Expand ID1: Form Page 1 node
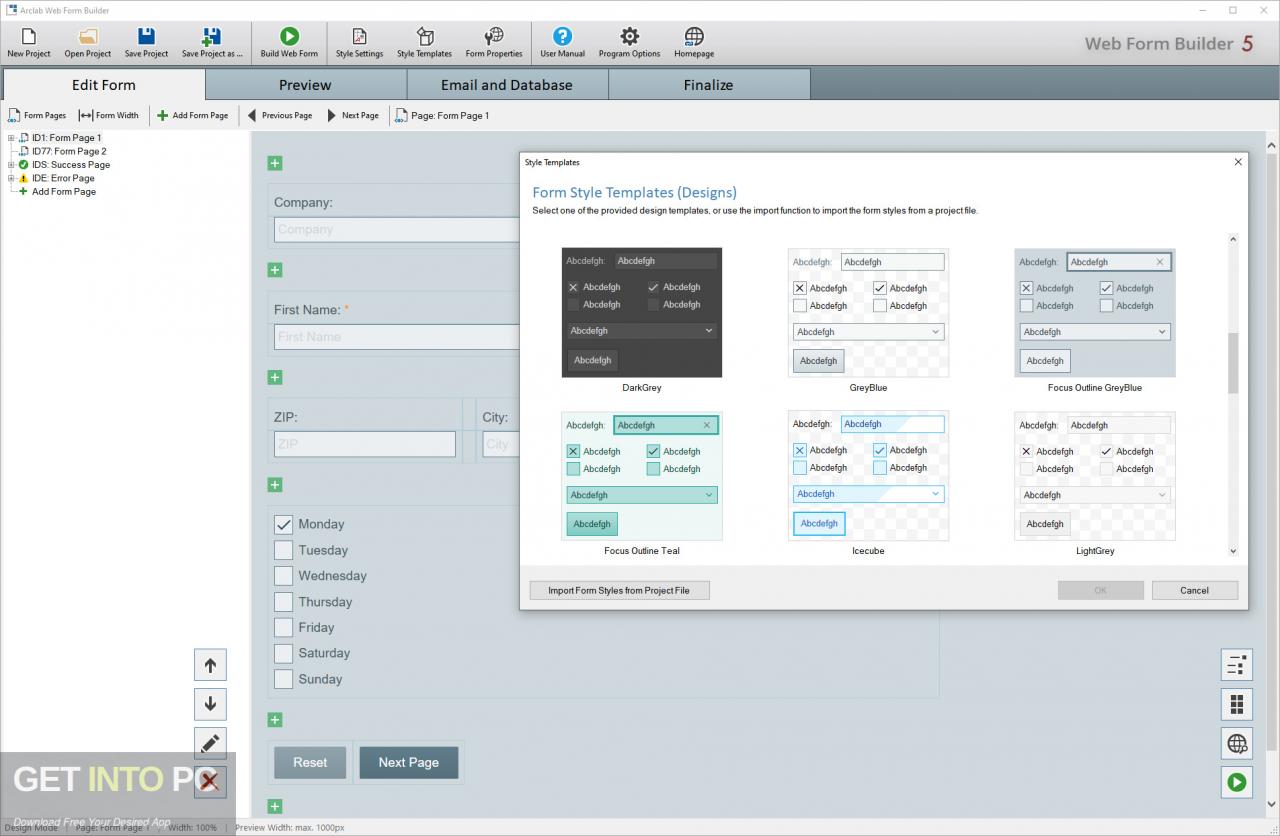Viewport: 1280px width, 836px height. (x=11, y=138)
